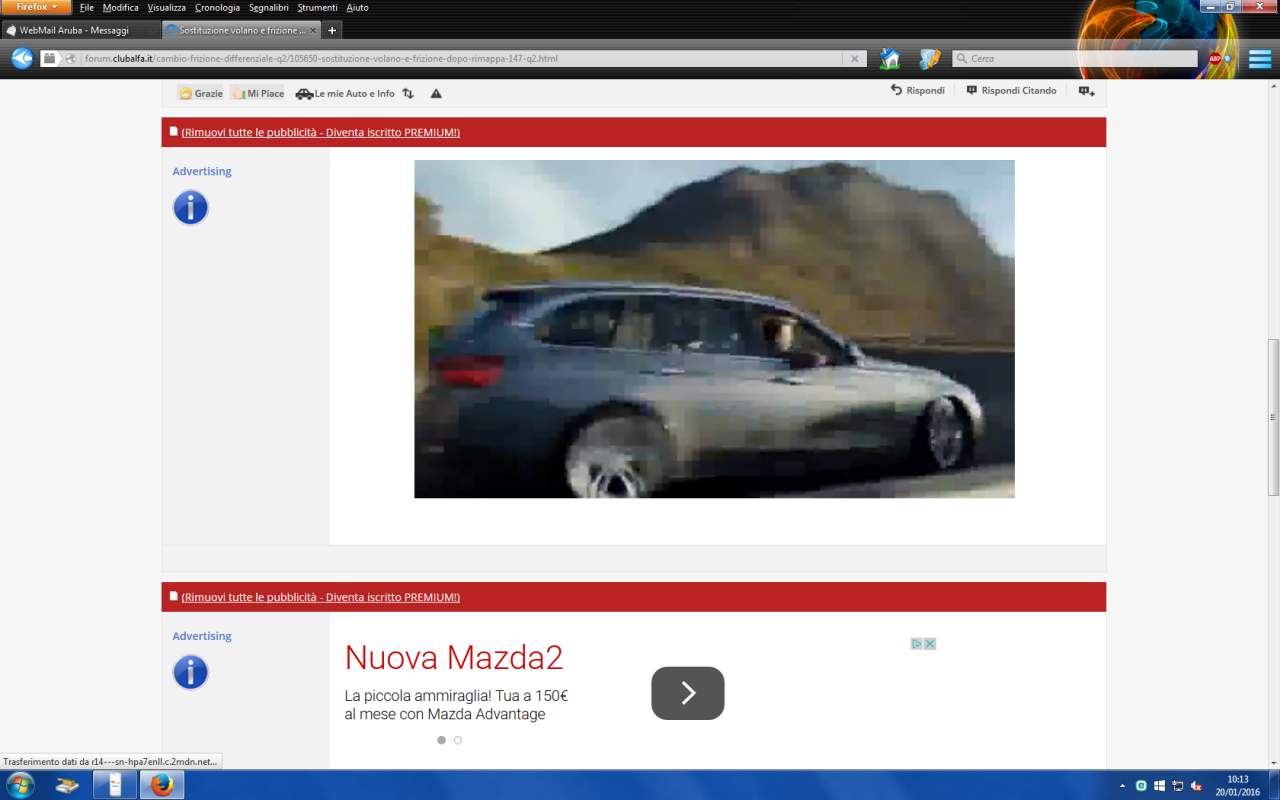
Task: Open the Modifica menu
Action: coord(121,8)
